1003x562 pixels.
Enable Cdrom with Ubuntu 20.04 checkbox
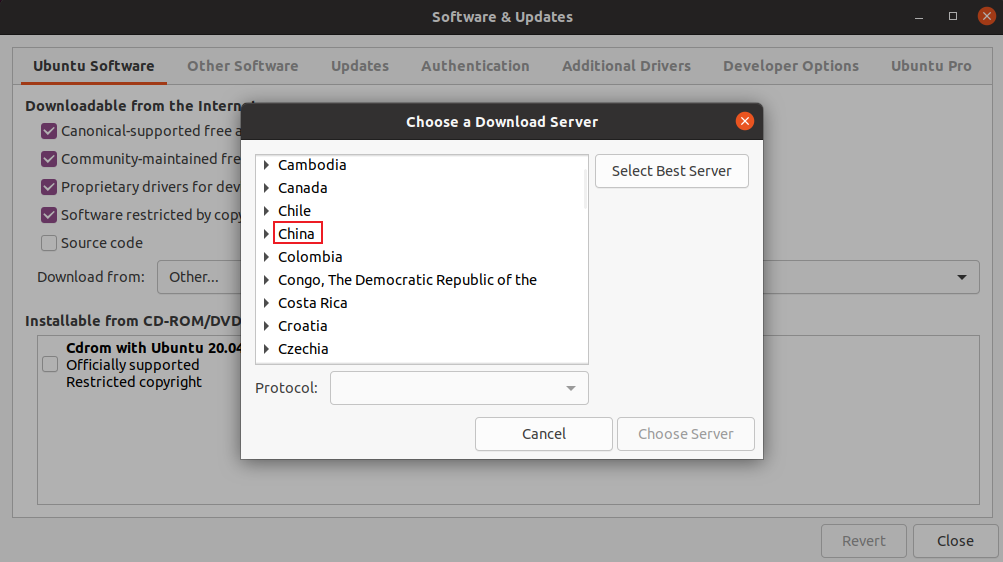[50, 365]
